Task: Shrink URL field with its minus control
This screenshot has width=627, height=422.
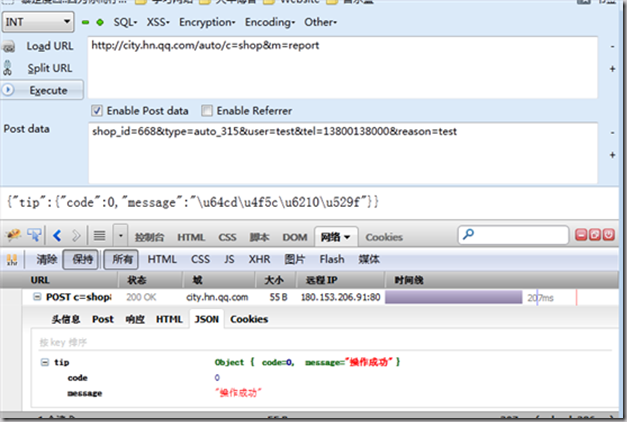Action: 612,47
